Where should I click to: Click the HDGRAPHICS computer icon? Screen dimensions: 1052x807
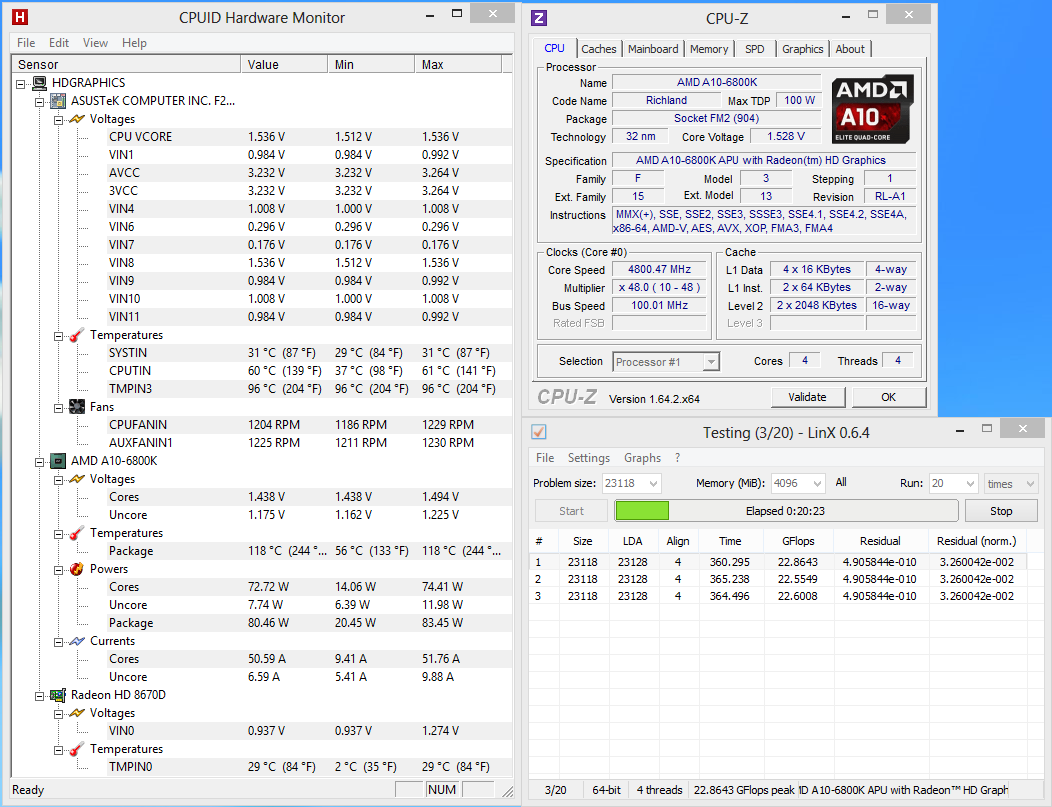40,83
